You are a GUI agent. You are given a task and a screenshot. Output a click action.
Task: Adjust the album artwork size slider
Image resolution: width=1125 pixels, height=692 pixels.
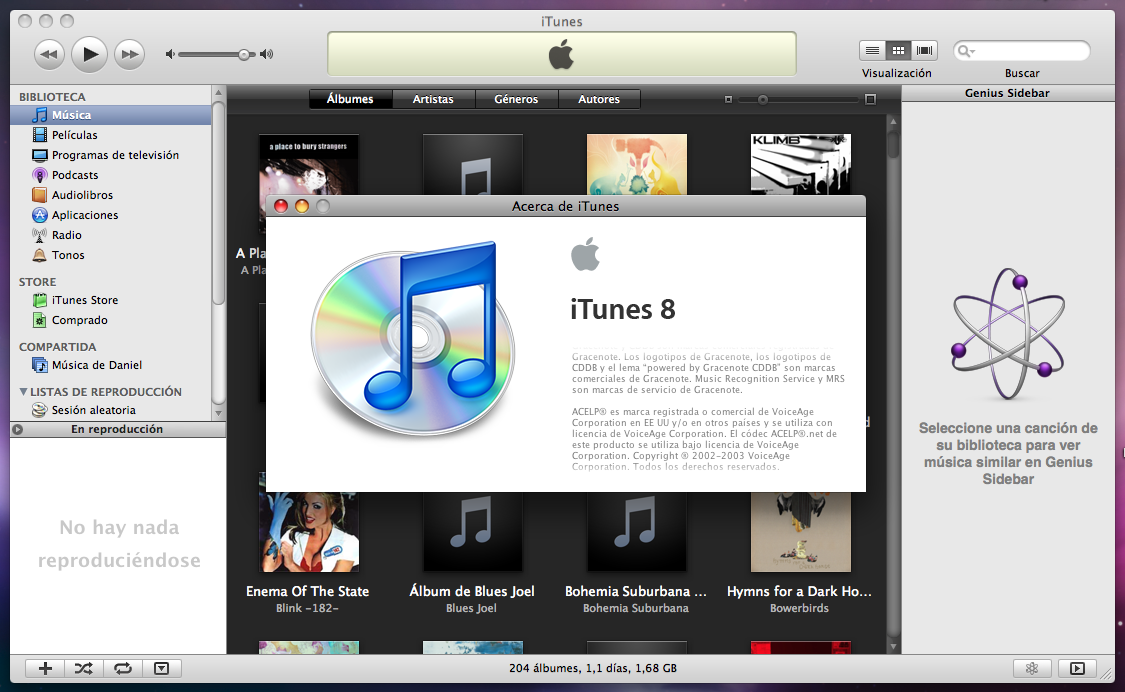coord(763,100)
